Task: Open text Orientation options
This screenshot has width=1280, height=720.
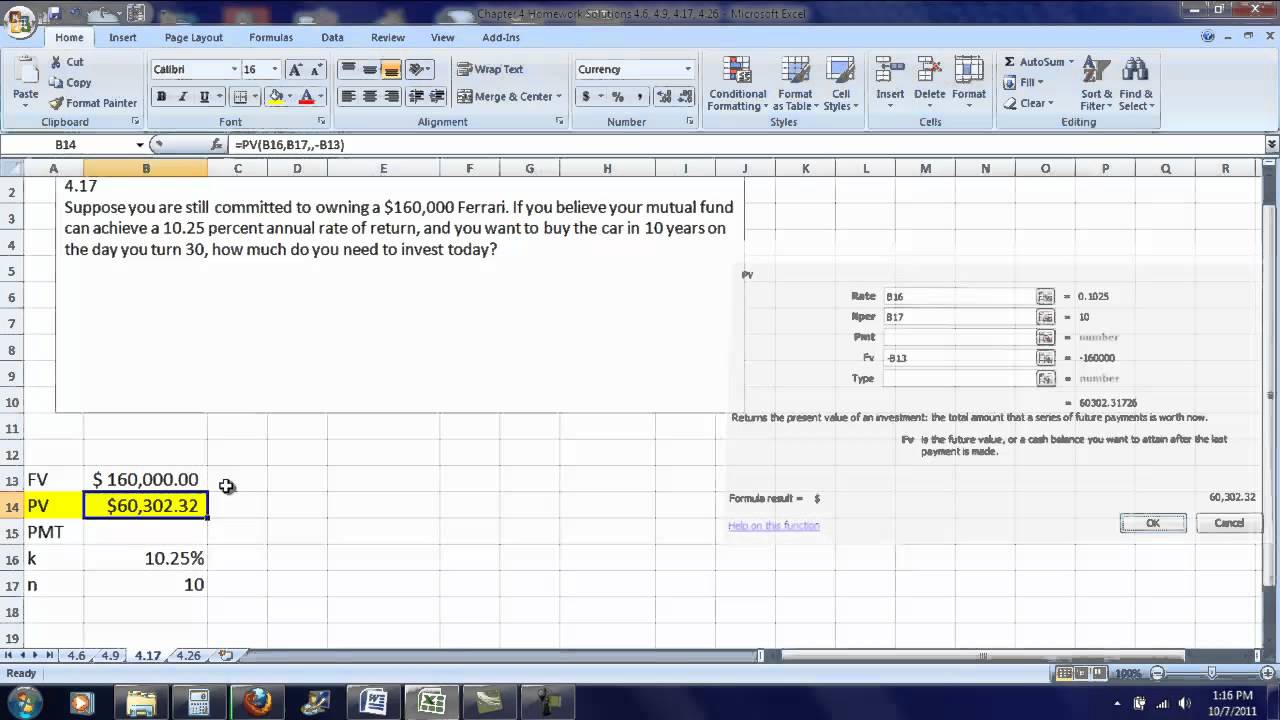Action: click(x=420, y=69)
